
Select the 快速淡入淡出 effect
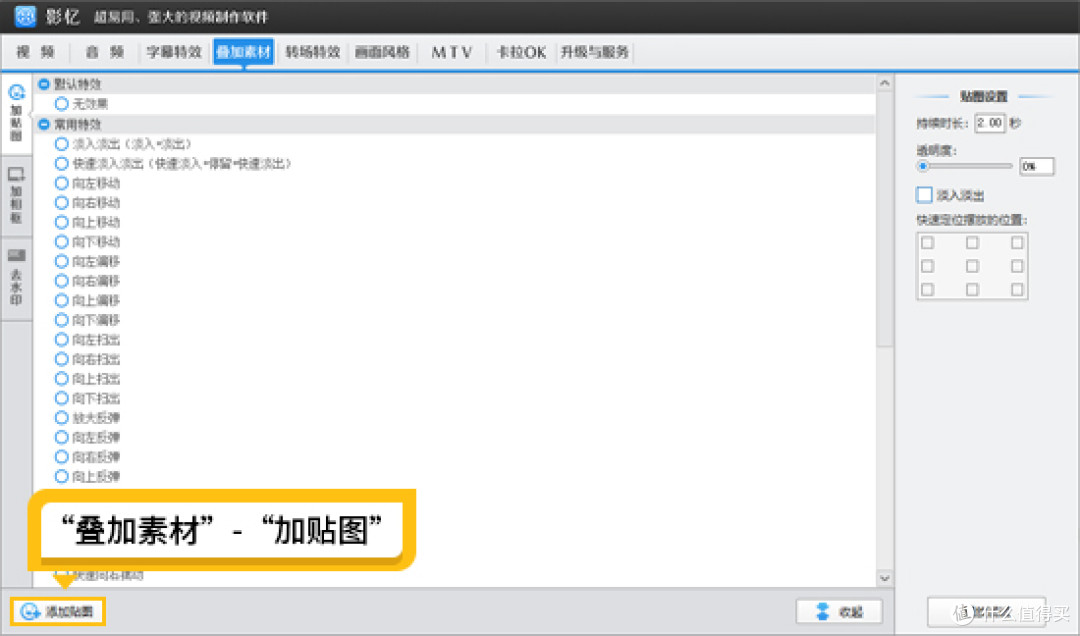(x=61, y=164)
